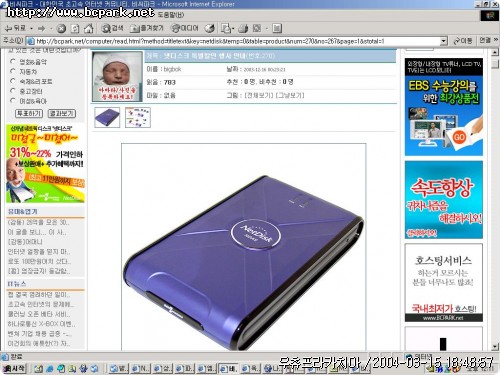
Task: Switch to the active 비.. taskbar button
Action: (x=228, y=368)
